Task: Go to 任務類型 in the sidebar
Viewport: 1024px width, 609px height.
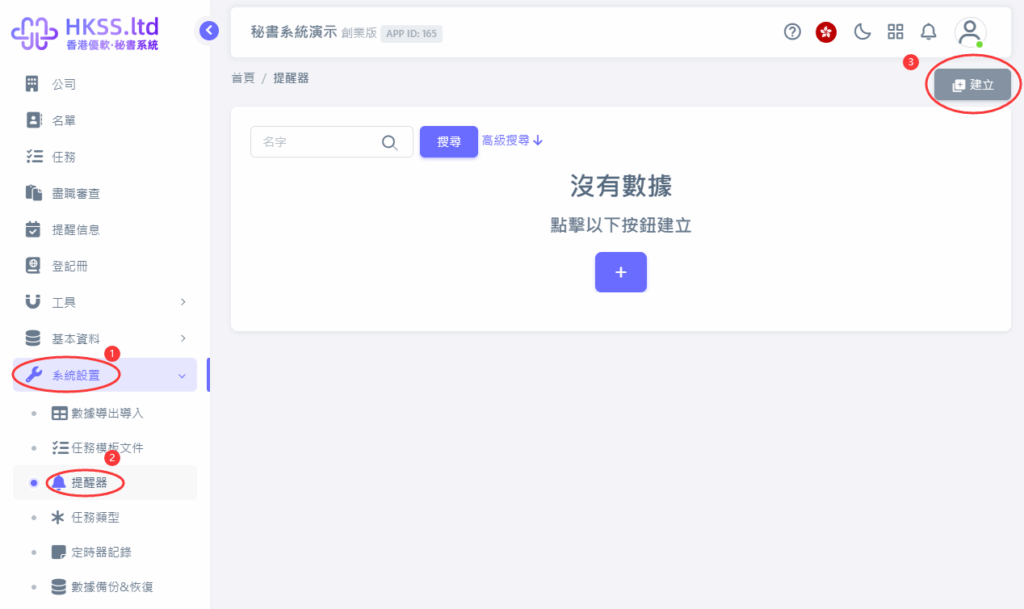Action: (x=102, y=518)
